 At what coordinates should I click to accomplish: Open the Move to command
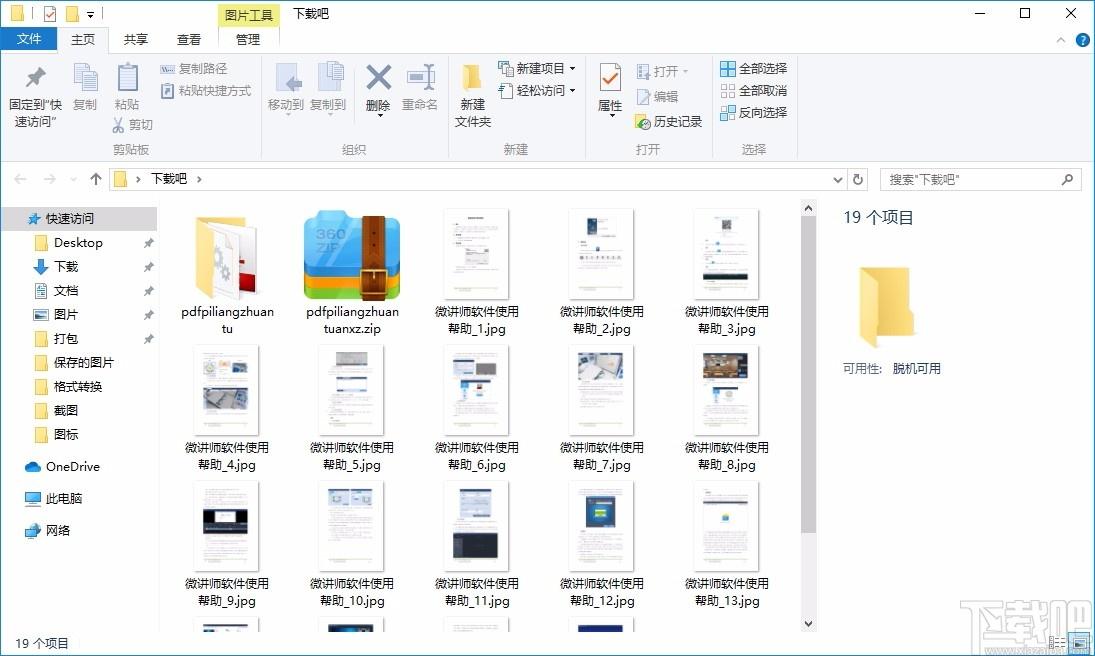[286, 89]
